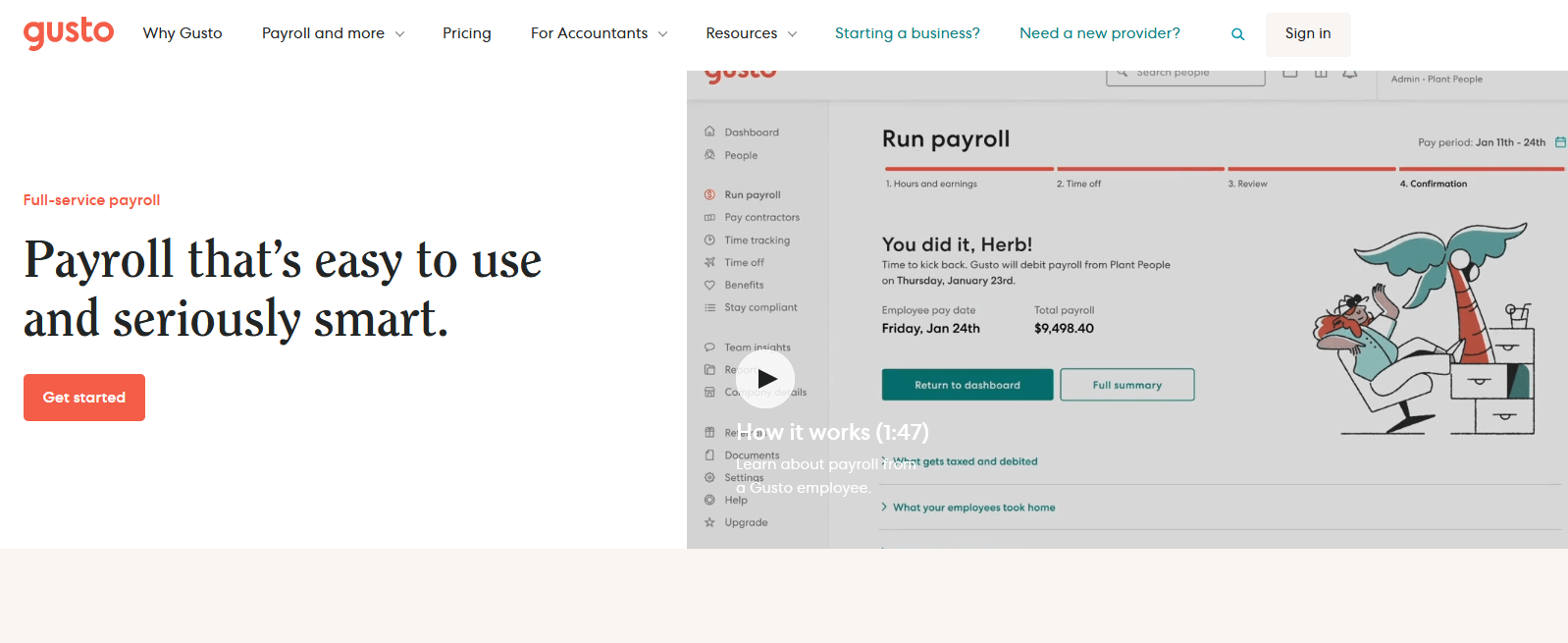Click the Get started button

pos(84,398)
